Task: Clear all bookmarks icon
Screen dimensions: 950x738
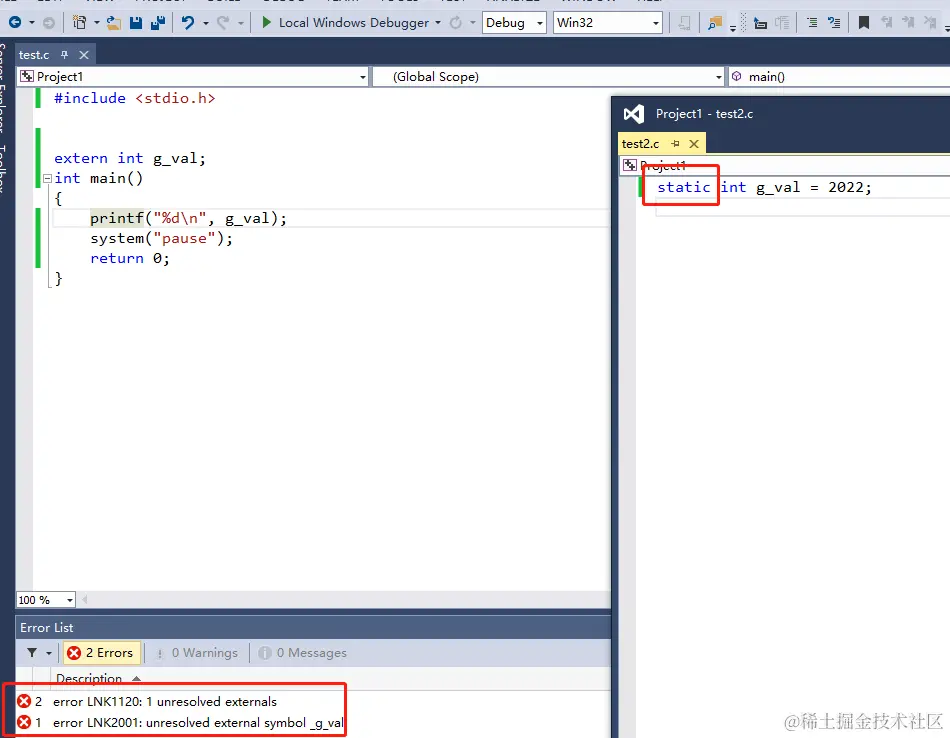Action: 929,23
